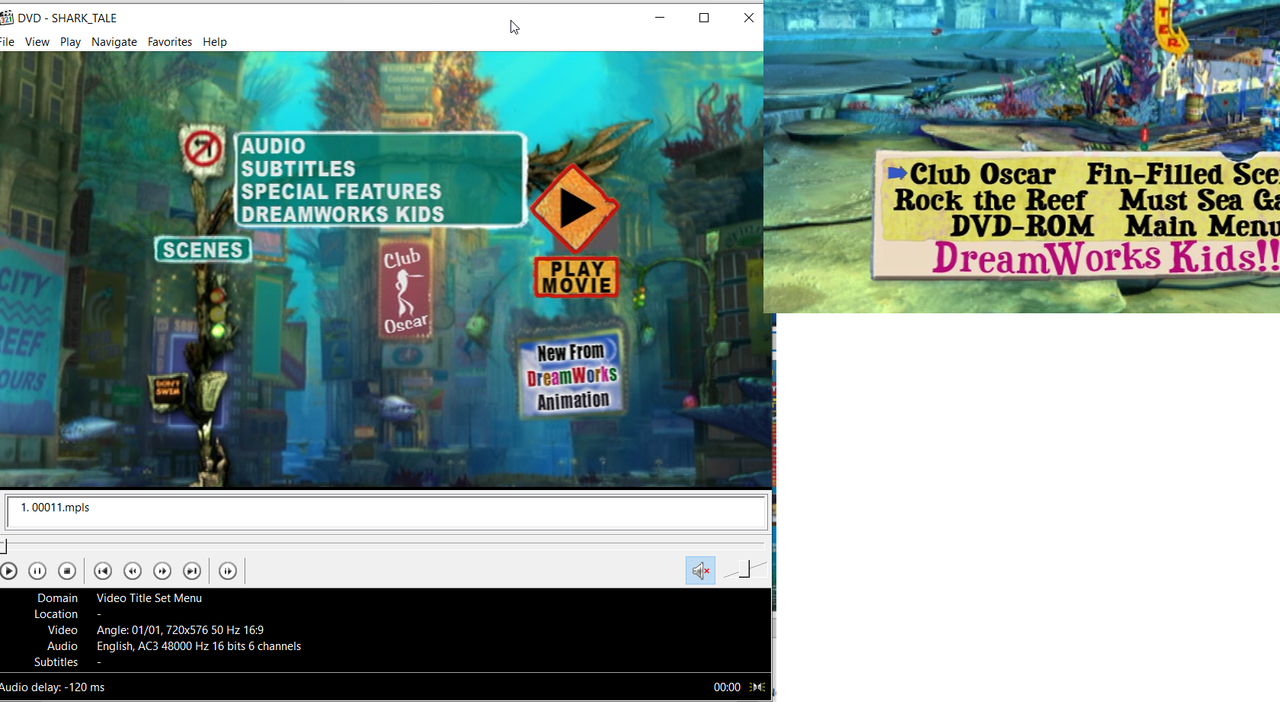Click the Main Menu text in the right image
1280x702 pixels.
[x=1201, y=226]
